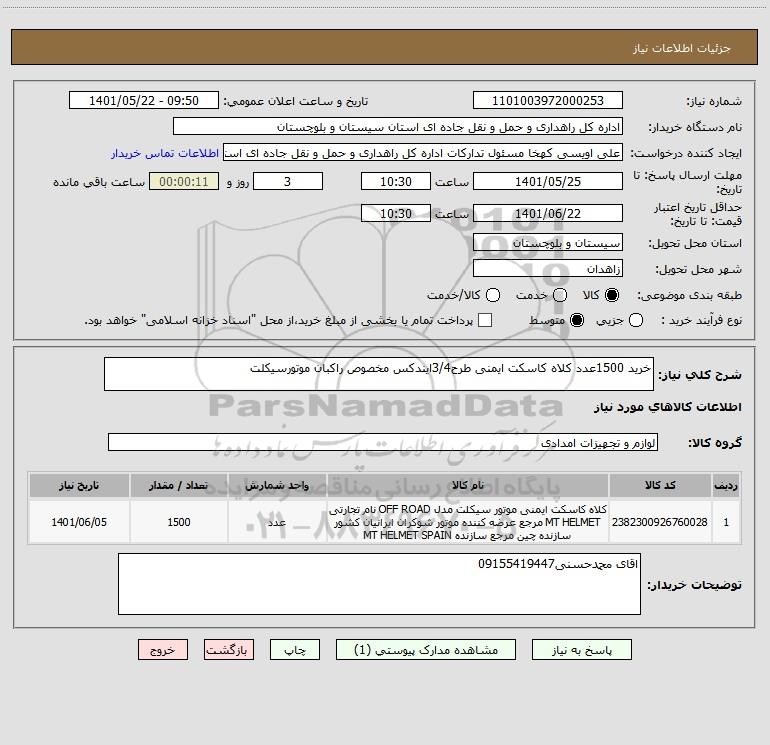Click the نام کالا column header

tap(468, 485)
